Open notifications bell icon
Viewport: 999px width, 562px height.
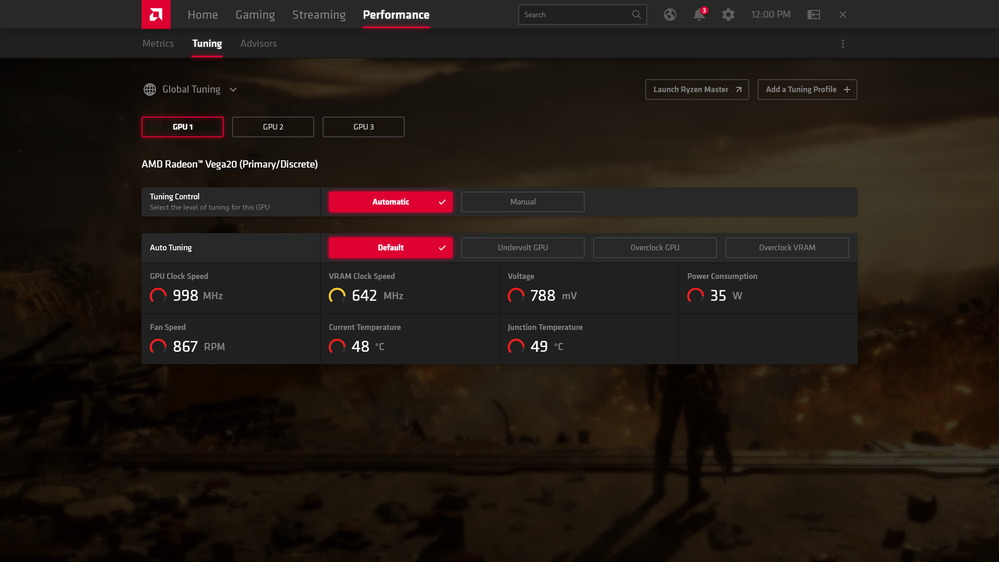point(700,14)
